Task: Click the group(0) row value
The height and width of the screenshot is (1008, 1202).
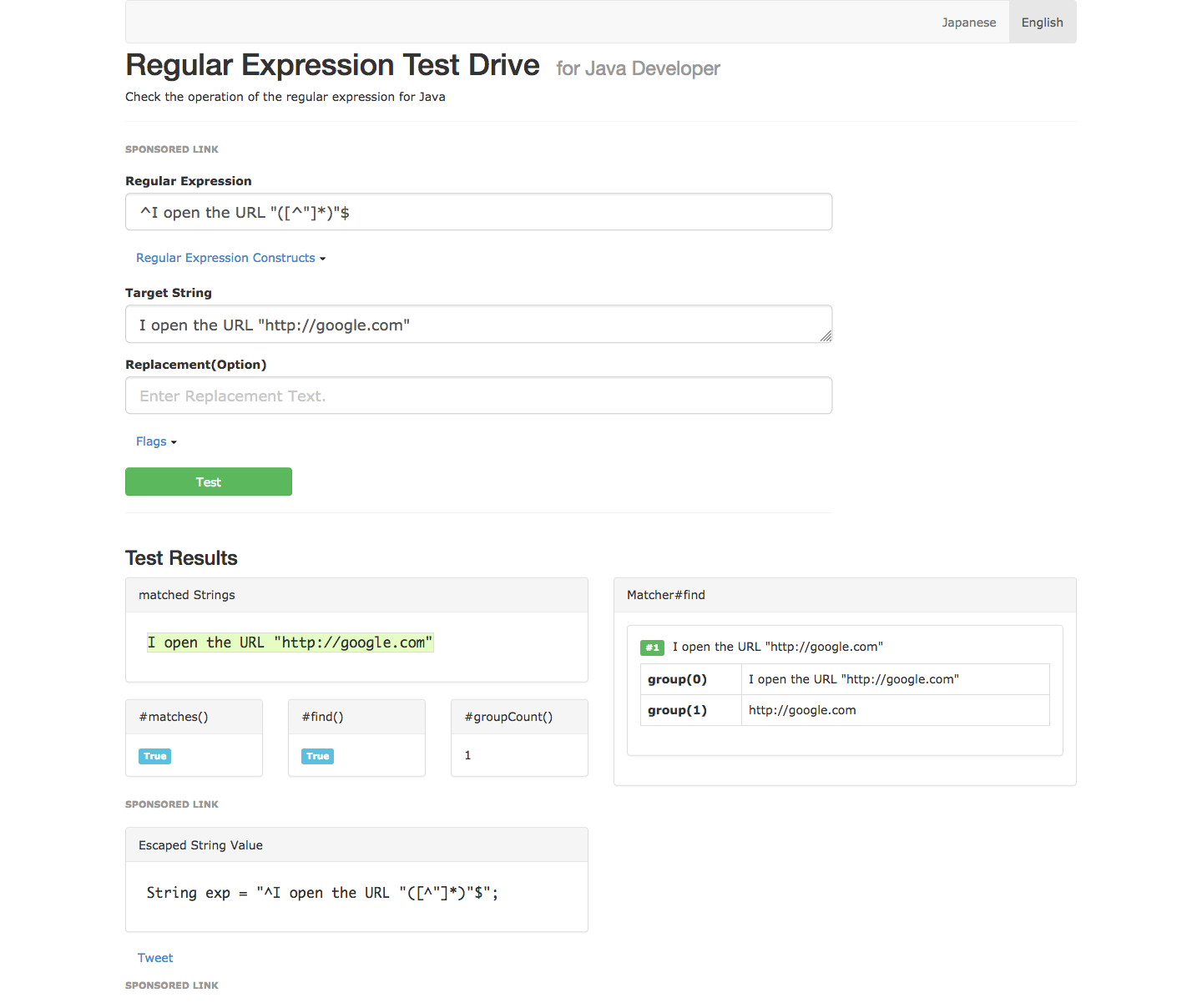Action: 853,679
